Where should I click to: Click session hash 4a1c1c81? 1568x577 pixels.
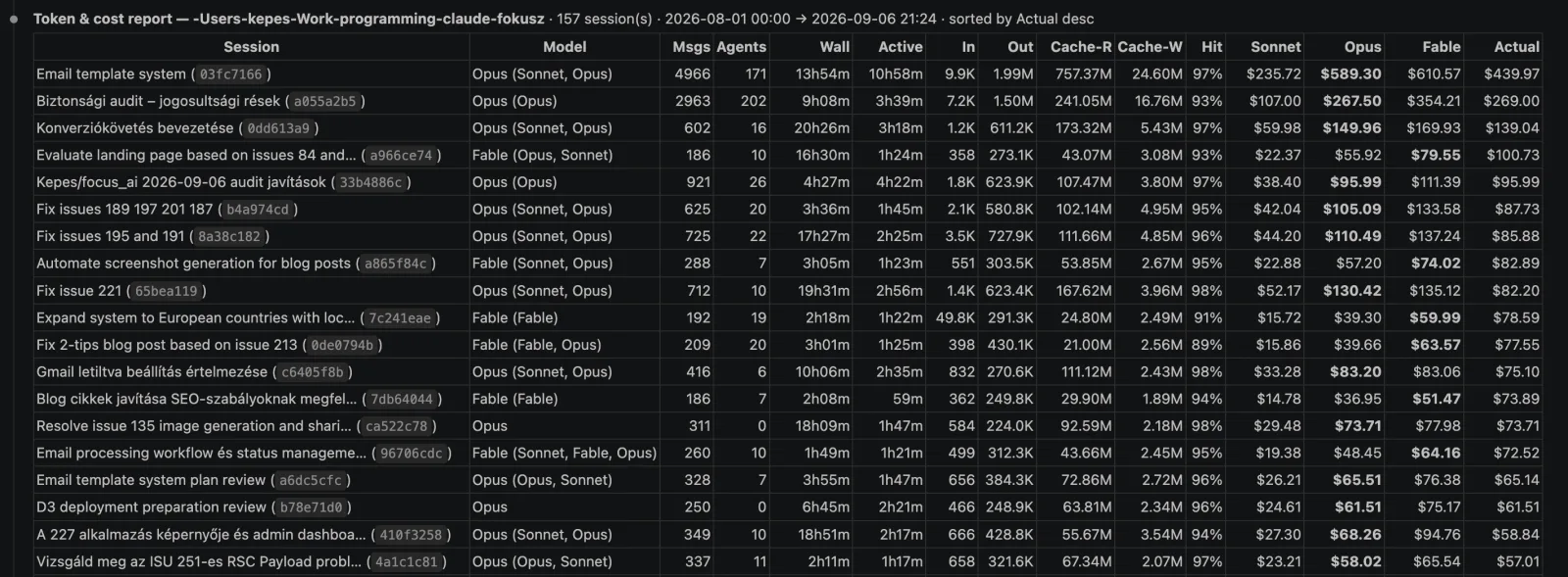click(x=406, y=561)
